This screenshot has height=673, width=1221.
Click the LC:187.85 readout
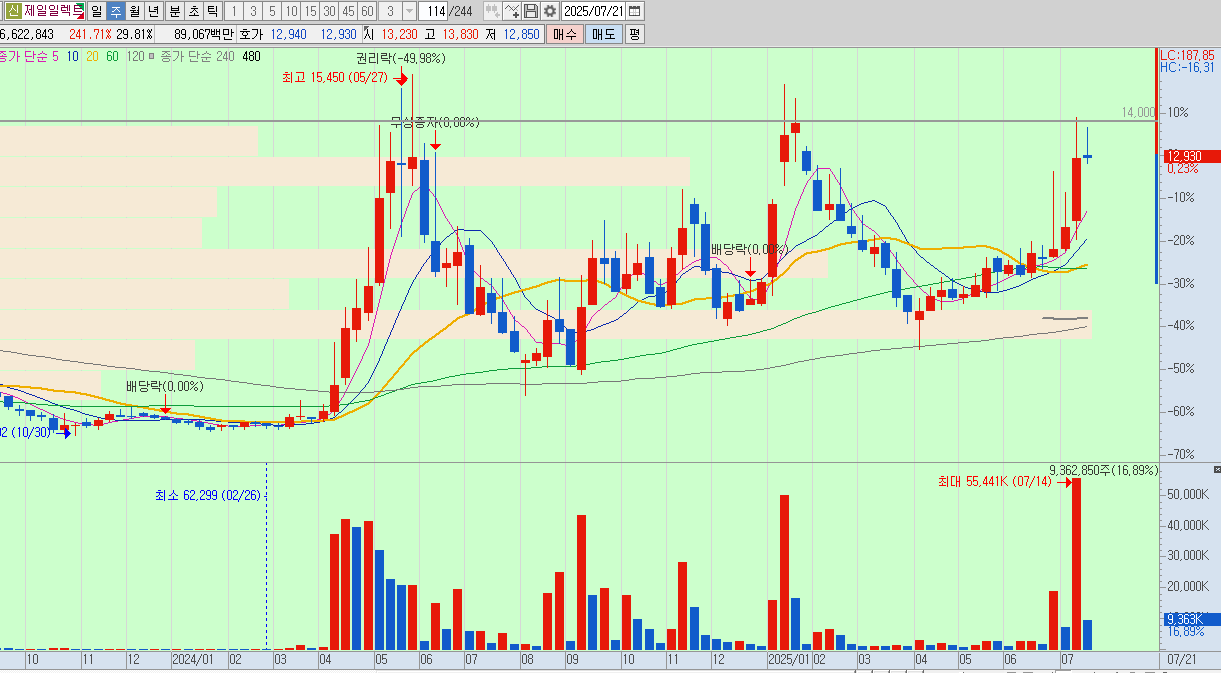point(1188,55)
